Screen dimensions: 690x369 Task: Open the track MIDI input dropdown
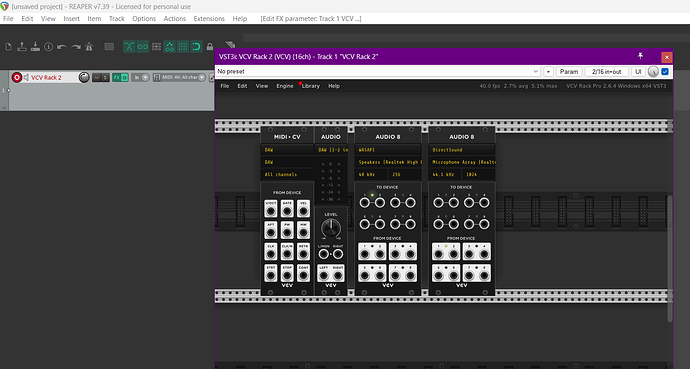pyautogui.click(x=180, y=77)
